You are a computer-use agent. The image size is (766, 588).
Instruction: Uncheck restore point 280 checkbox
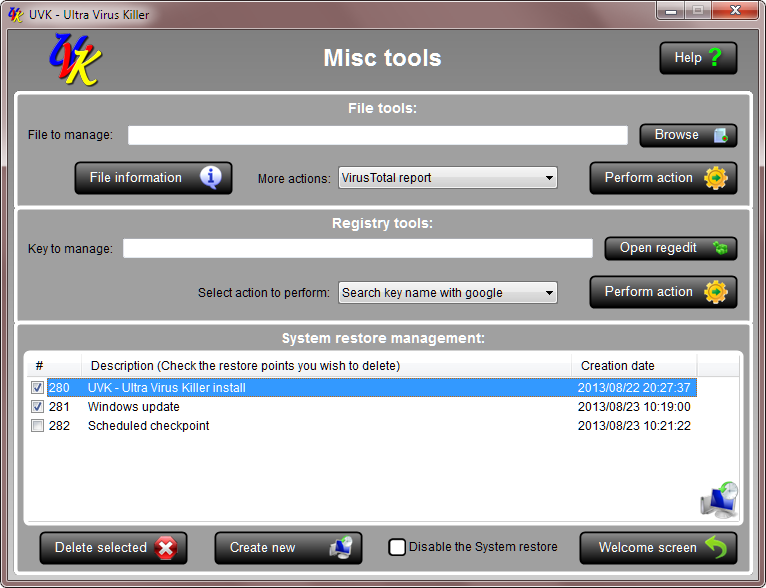(x=37, y=388)
